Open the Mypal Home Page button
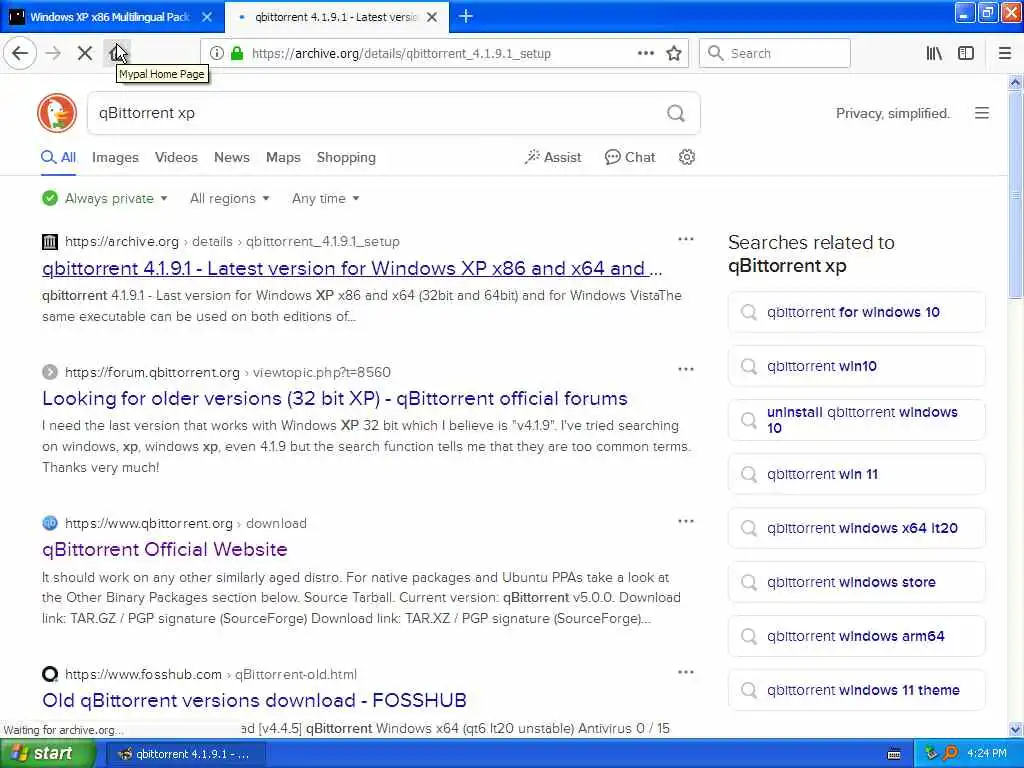 coord(117,53)
